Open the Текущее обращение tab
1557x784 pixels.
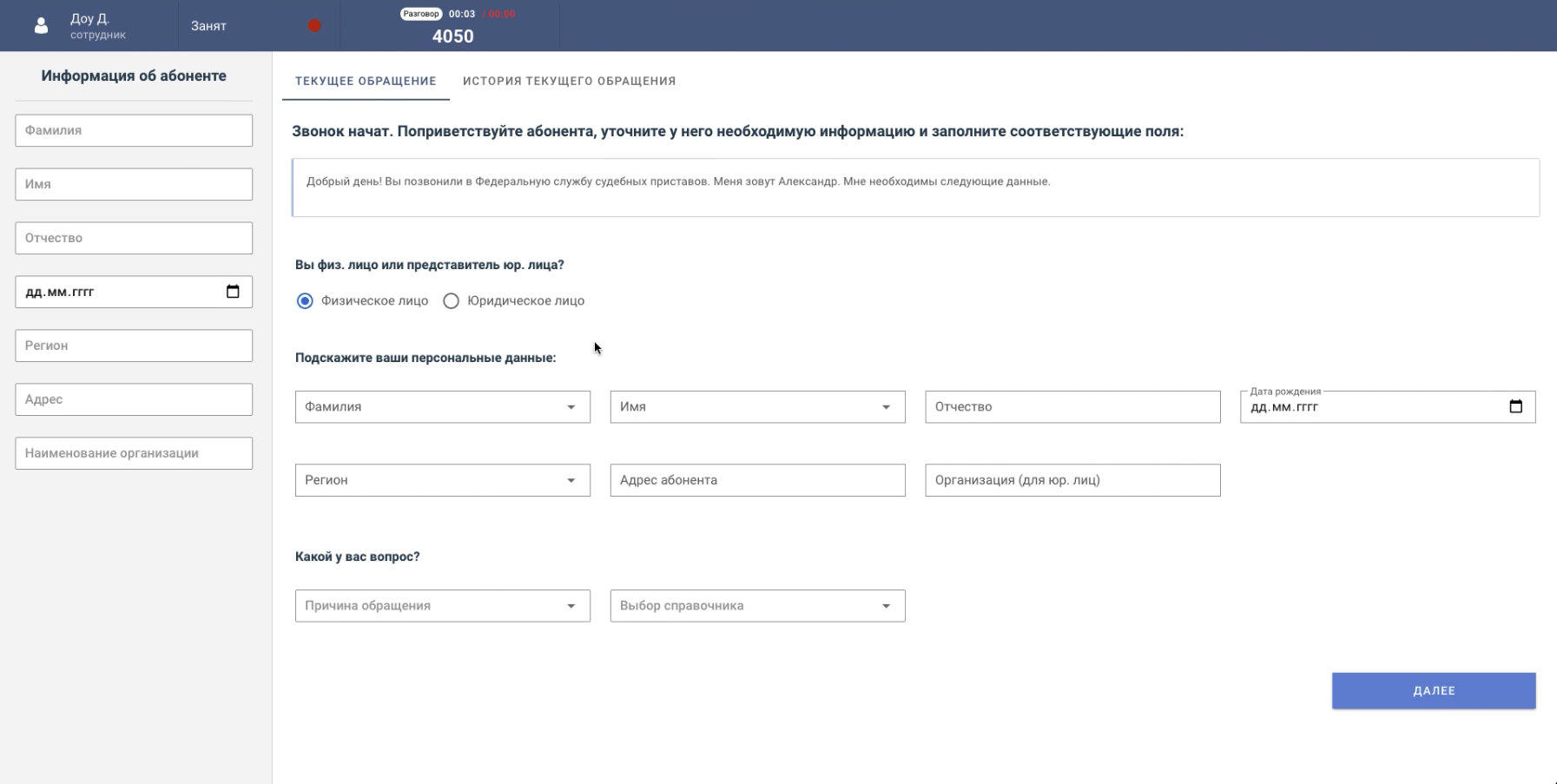pos(366,81)
